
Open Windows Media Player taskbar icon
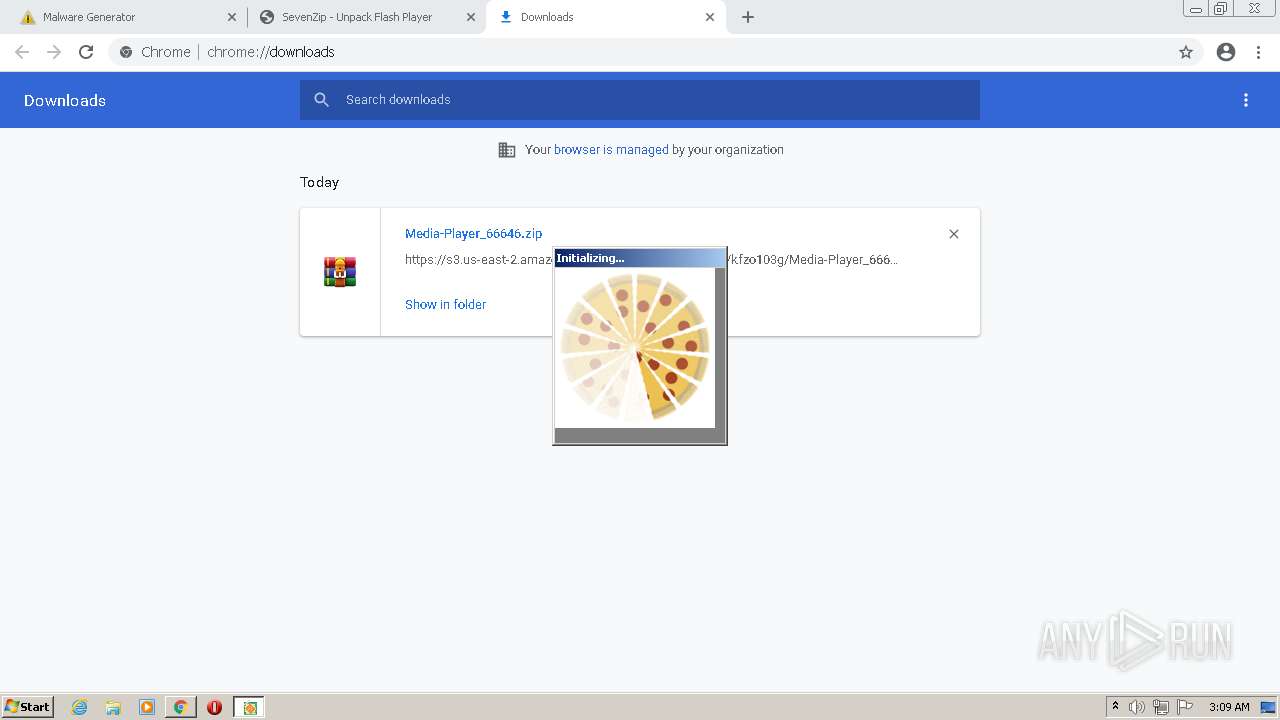pyautogui.click(x=147, y=707)
